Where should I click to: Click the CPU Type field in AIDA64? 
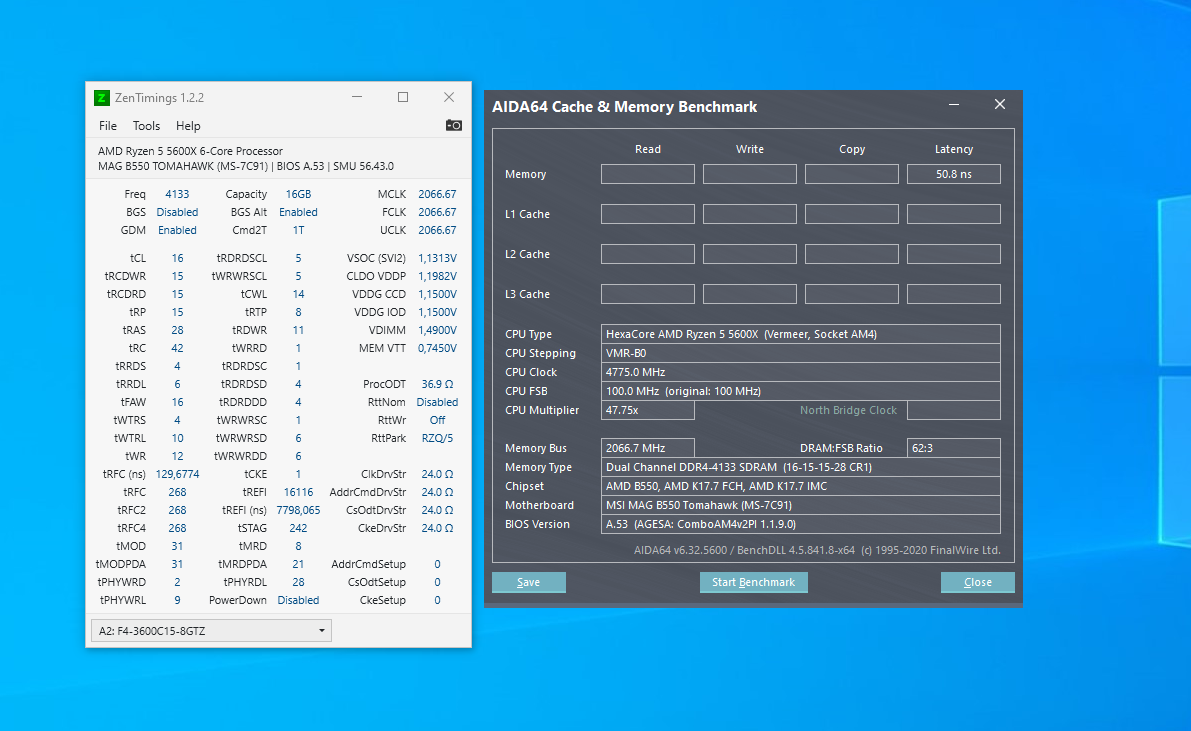[801, 334]
